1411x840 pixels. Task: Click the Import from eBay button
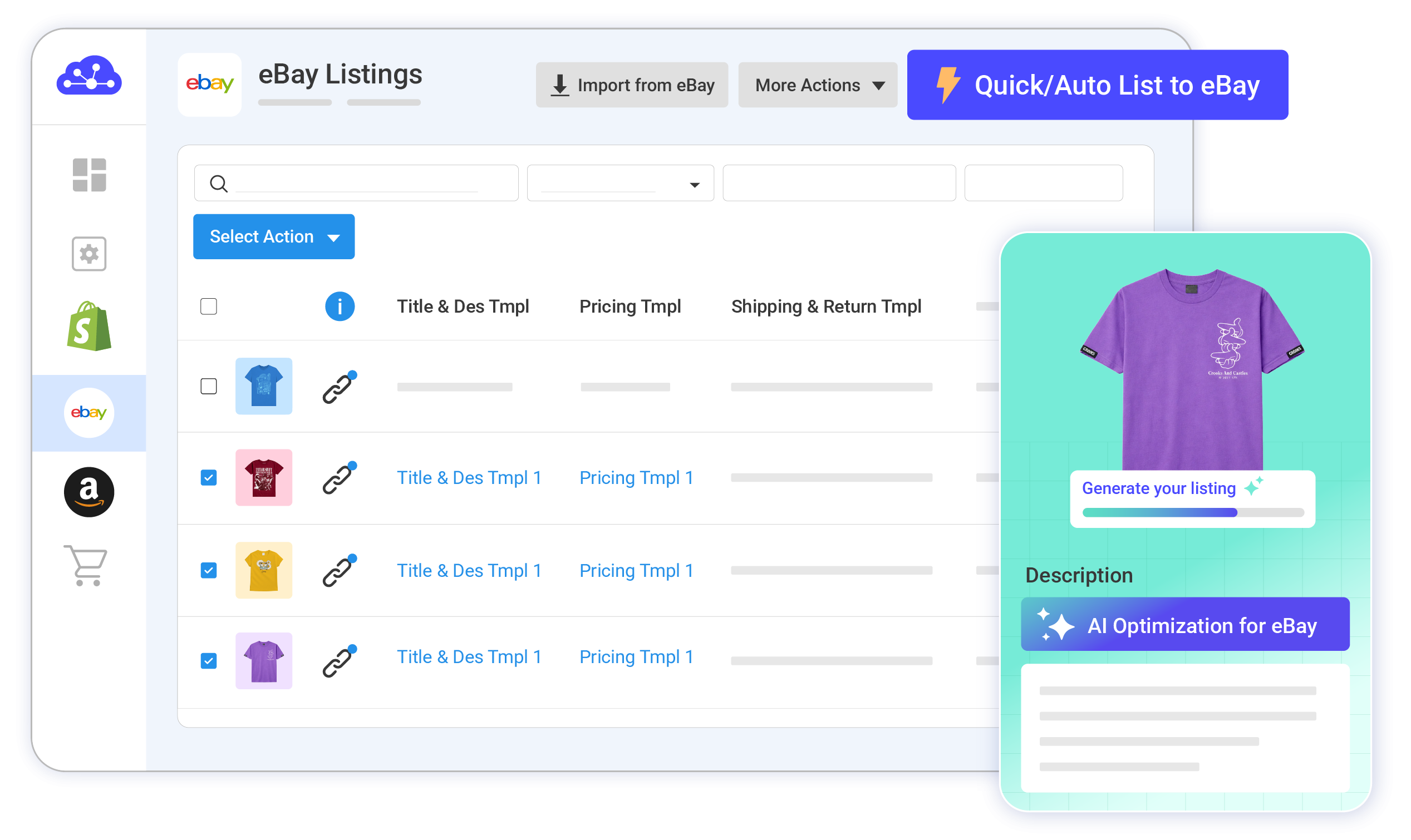[633, 86]
